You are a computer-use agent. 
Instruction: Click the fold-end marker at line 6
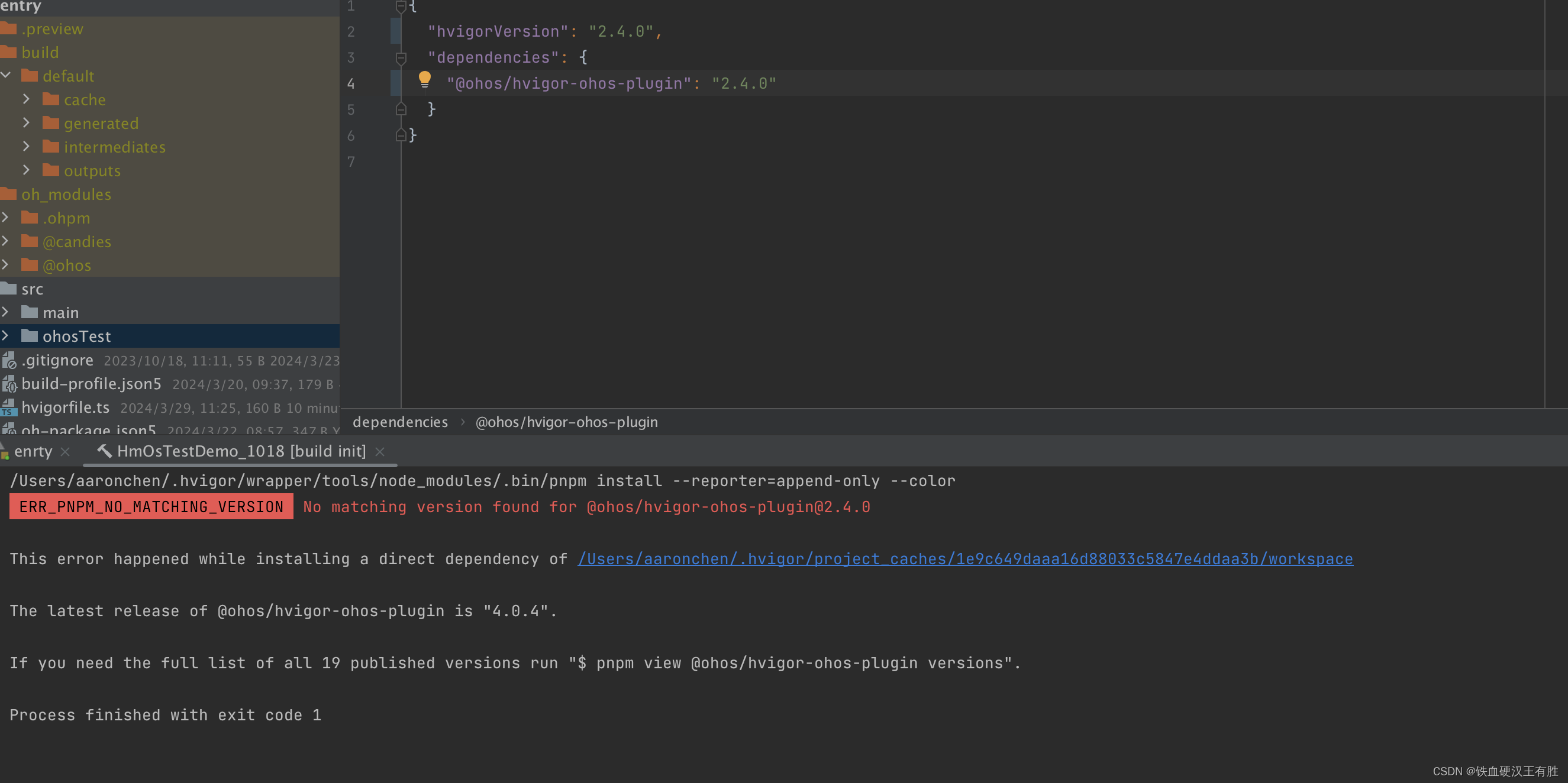pyautogui.click(x=401, y=134)
